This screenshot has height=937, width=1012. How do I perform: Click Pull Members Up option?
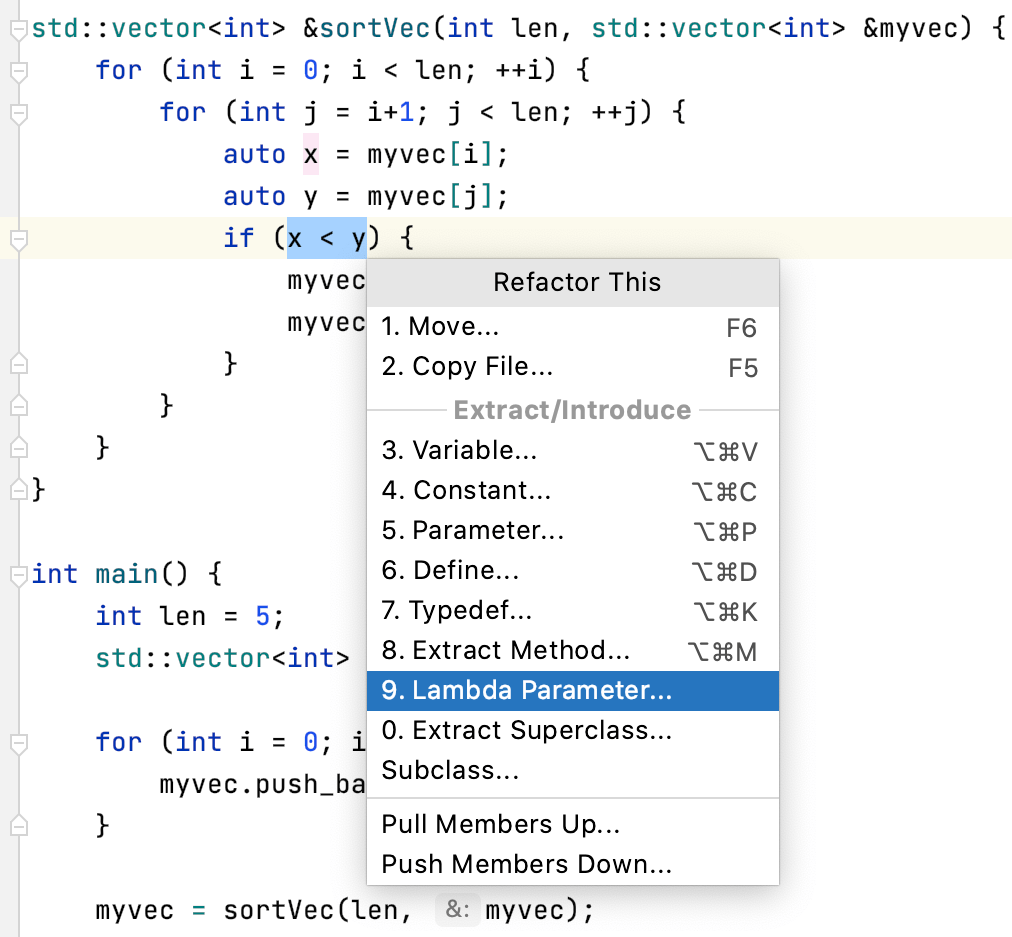(500, 824)
